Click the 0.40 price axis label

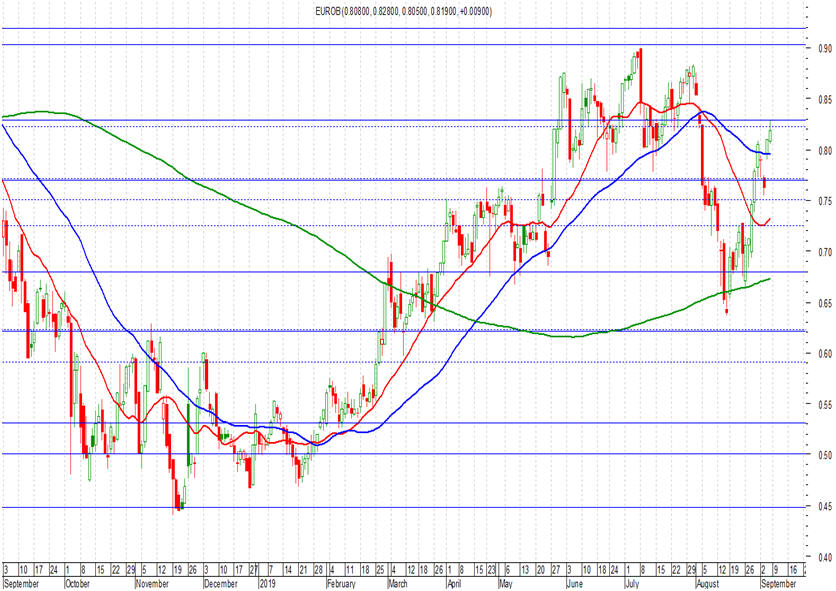coord(825,557)
